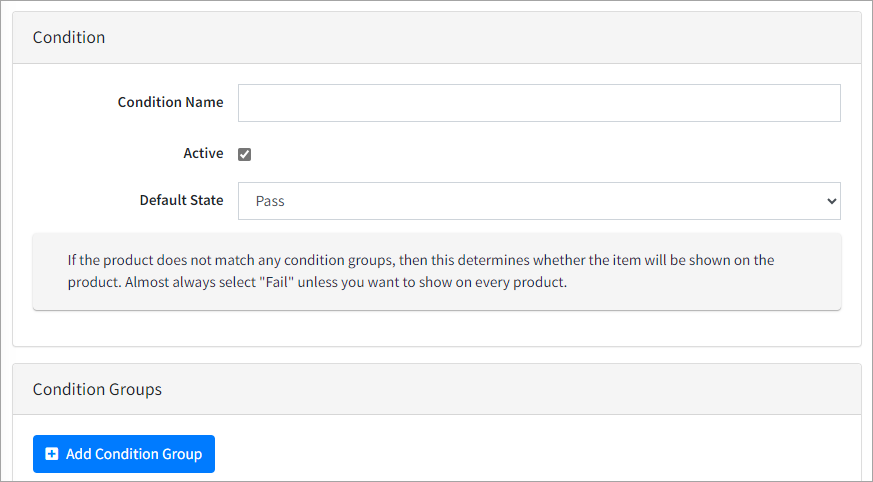Viewport: 873px width, 482px height.
Task: Click the checkmark inside the Active box
Action: point(244,154)
